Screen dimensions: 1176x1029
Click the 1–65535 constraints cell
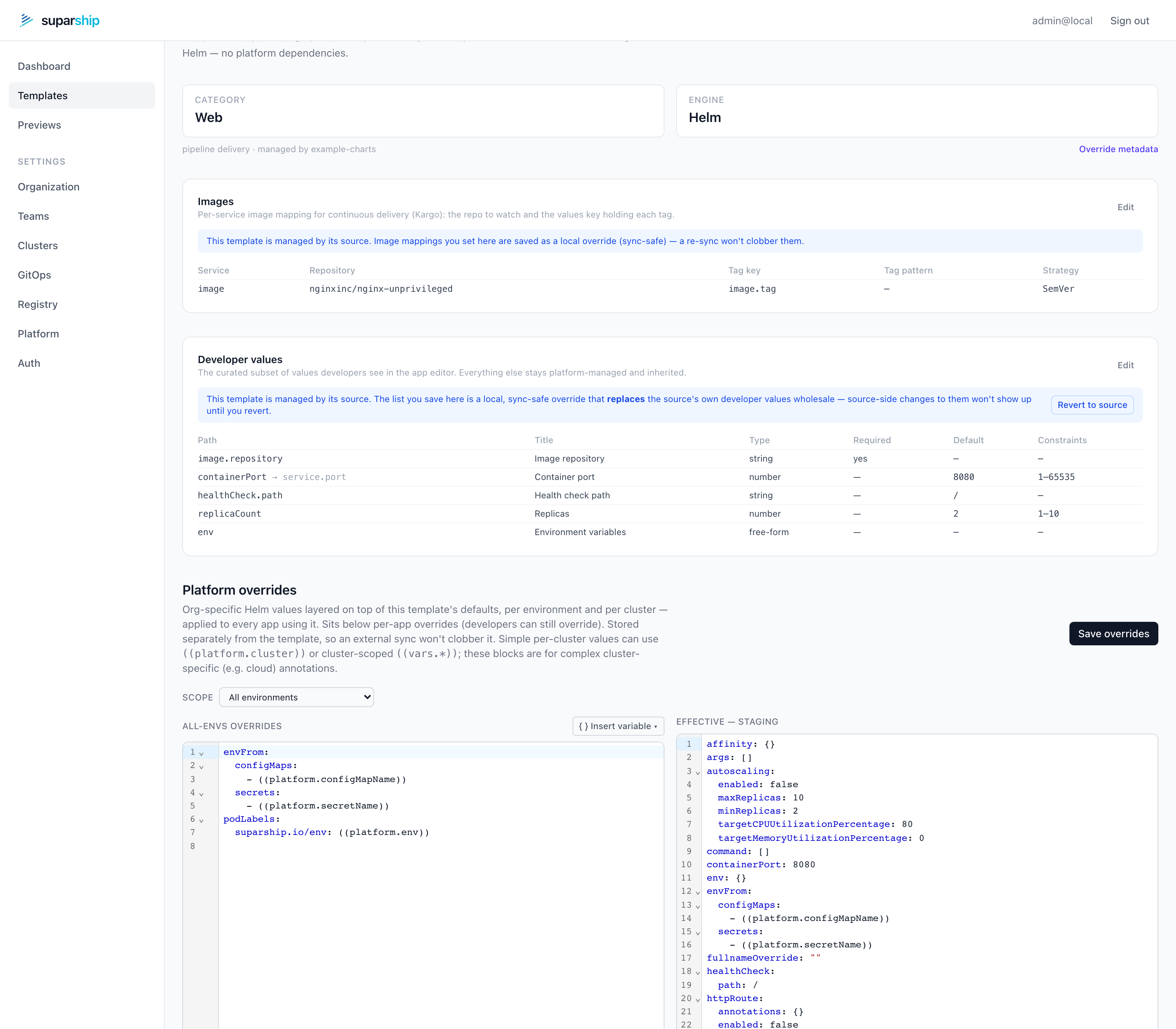1056,477
